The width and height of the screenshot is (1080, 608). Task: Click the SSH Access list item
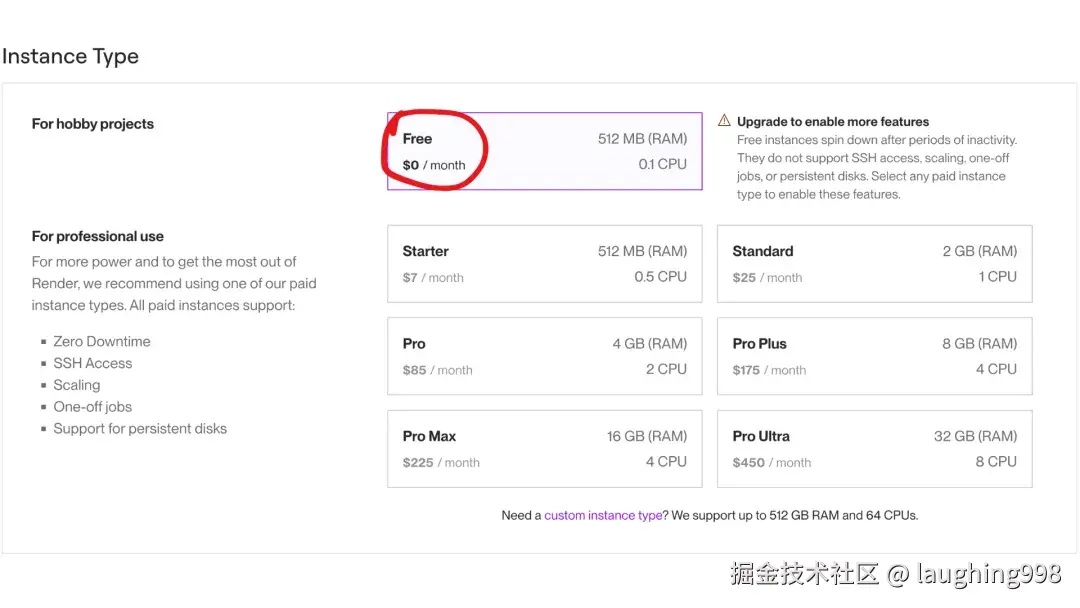[x=93, y=364]
